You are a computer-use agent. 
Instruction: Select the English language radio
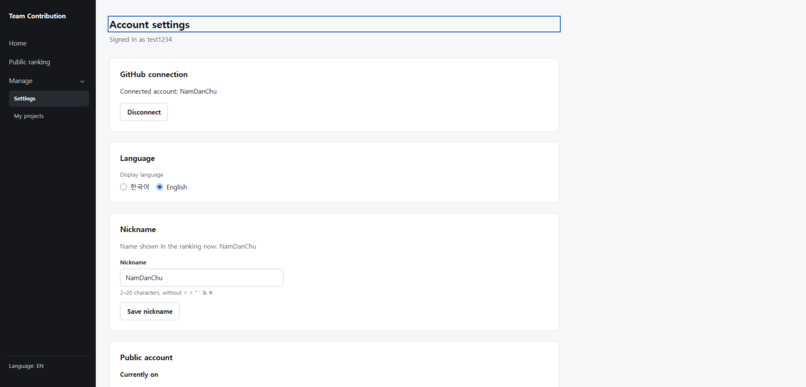click(x=159, y=187)
